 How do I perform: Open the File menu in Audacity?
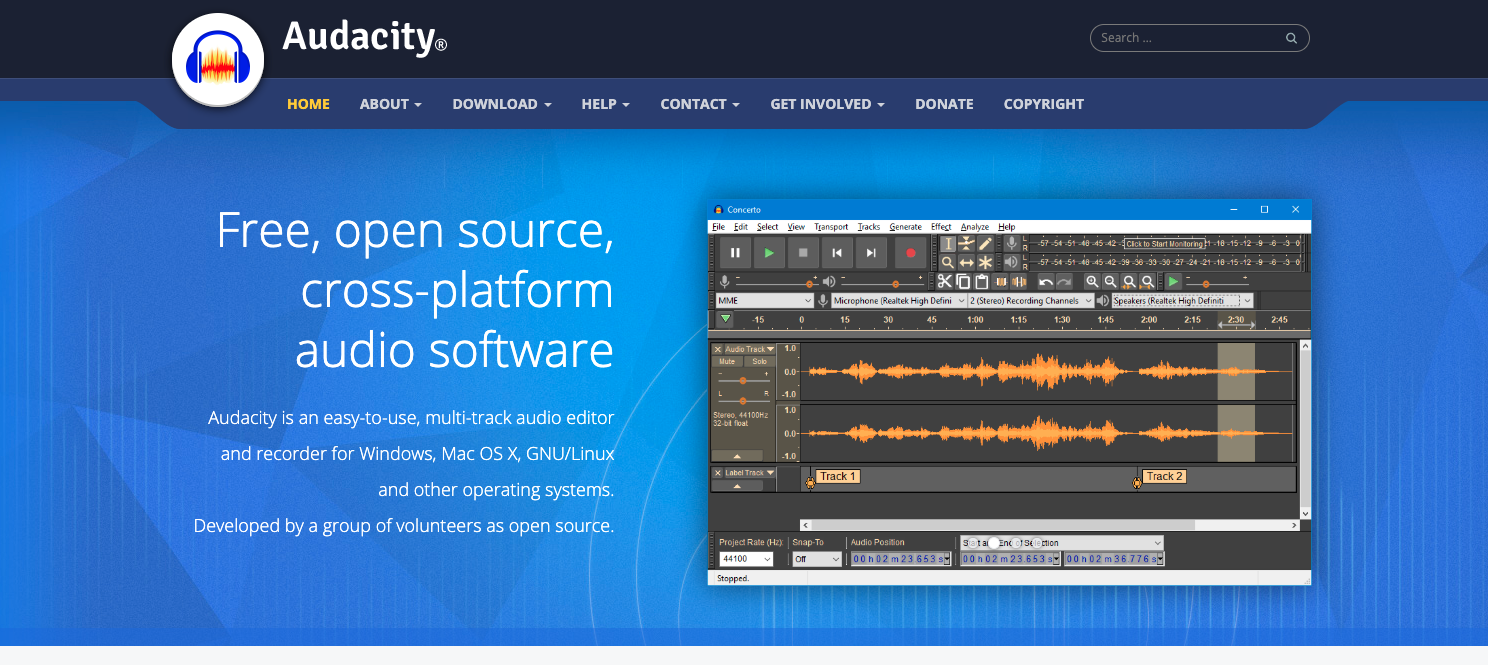click(718, 227)
